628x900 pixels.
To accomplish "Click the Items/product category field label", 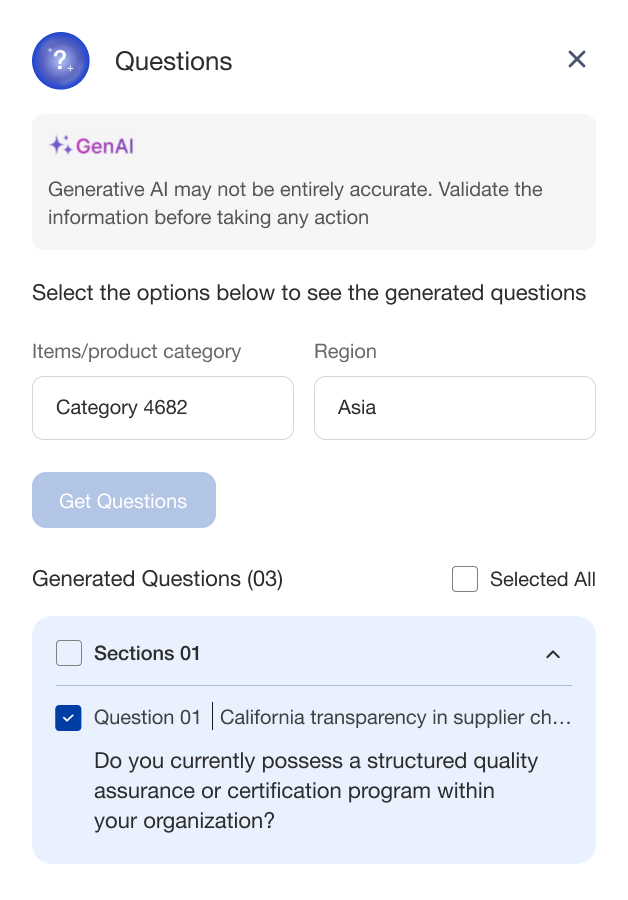I will point(136,351).
